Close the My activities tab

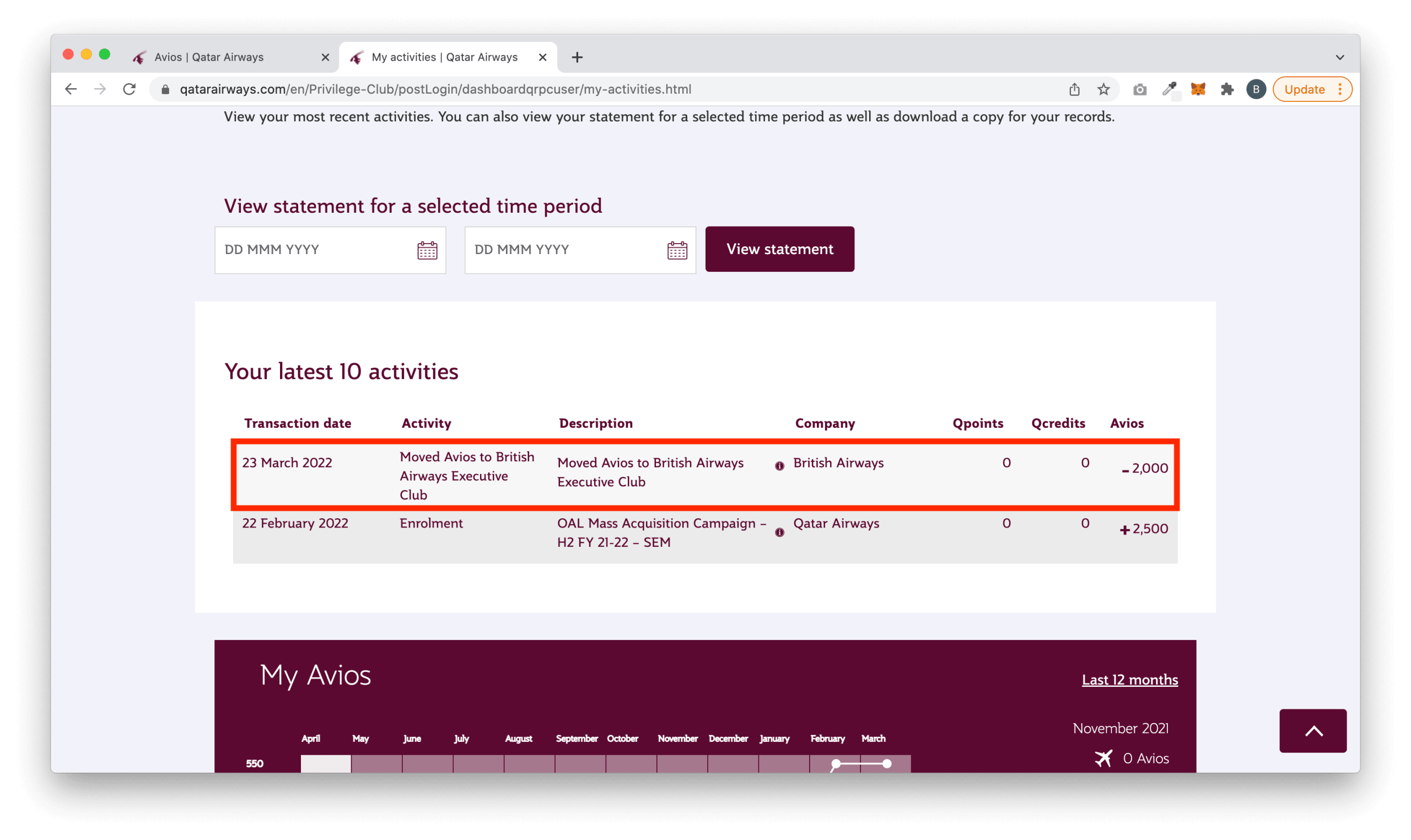click(x=542, y=57)
